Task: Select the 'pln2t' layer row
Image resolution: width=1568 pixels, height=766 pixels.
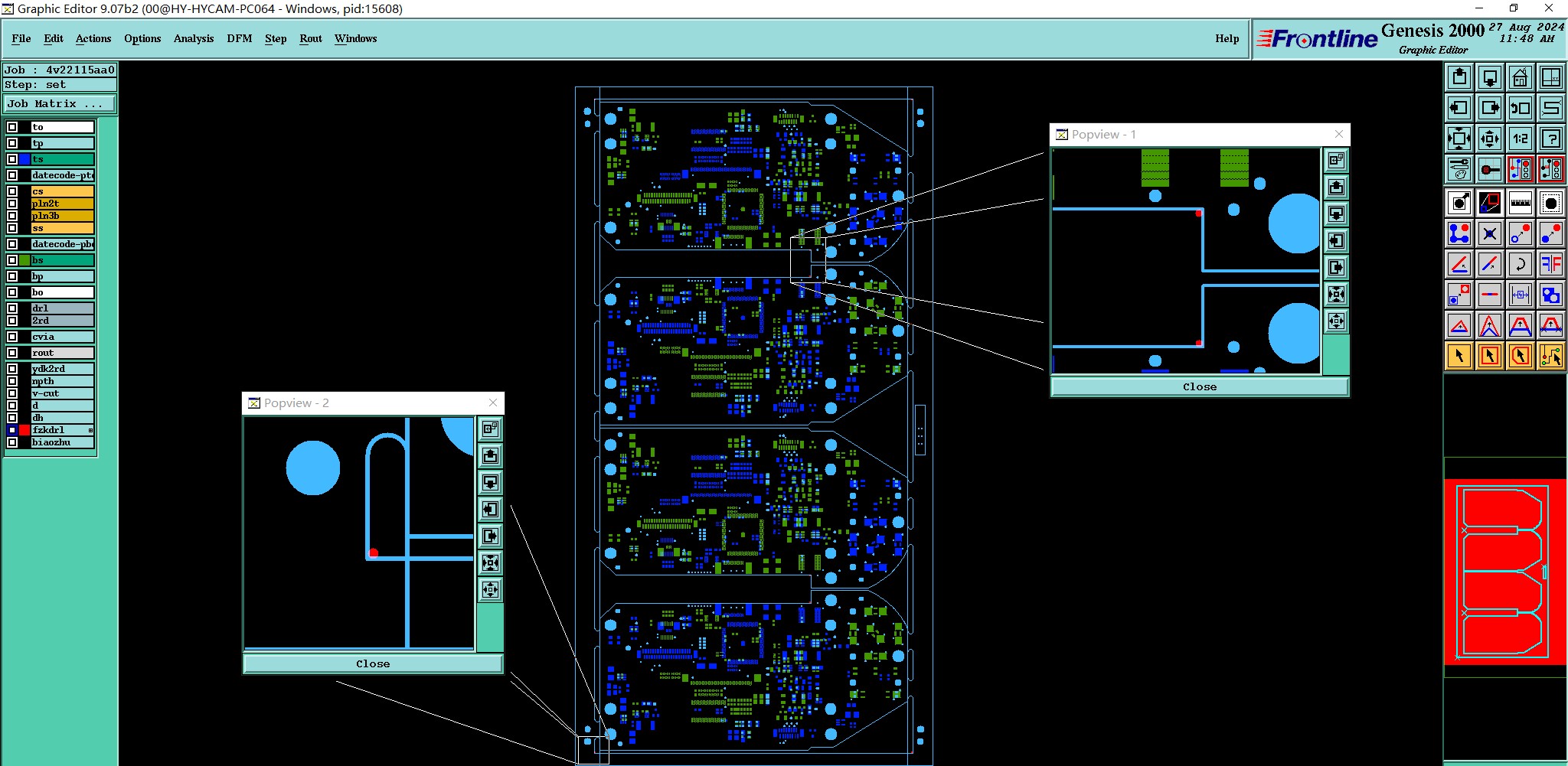Action: [x=63, y=204]
